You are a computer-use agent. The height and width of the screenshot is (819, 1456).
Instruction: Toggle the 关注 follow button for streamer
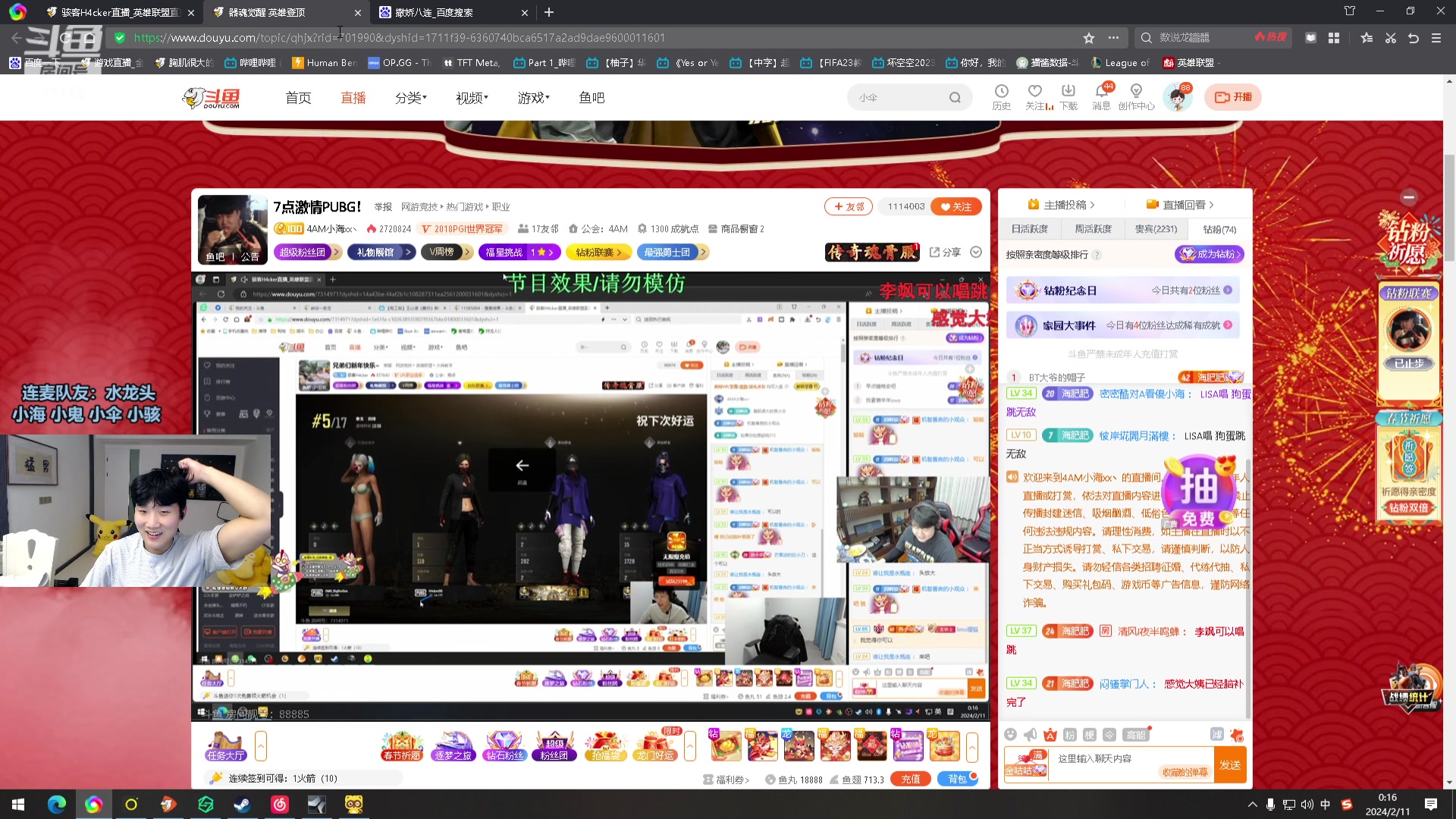(x=955, y=206)
